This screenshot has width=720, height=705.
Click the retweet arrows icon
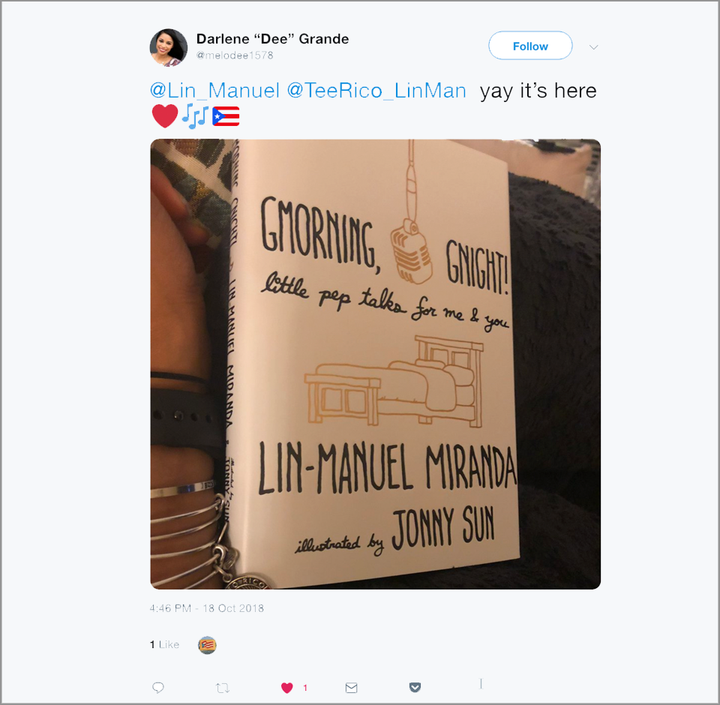pos(223,688)
